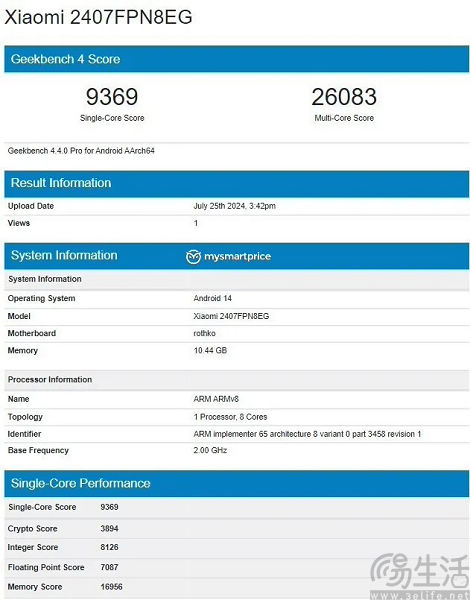Select the July 25th 2024, 3:42pm value
Image resolution: width=470 pixels, height=600 pixels.
pyautogui.click(x=235, y=206)
